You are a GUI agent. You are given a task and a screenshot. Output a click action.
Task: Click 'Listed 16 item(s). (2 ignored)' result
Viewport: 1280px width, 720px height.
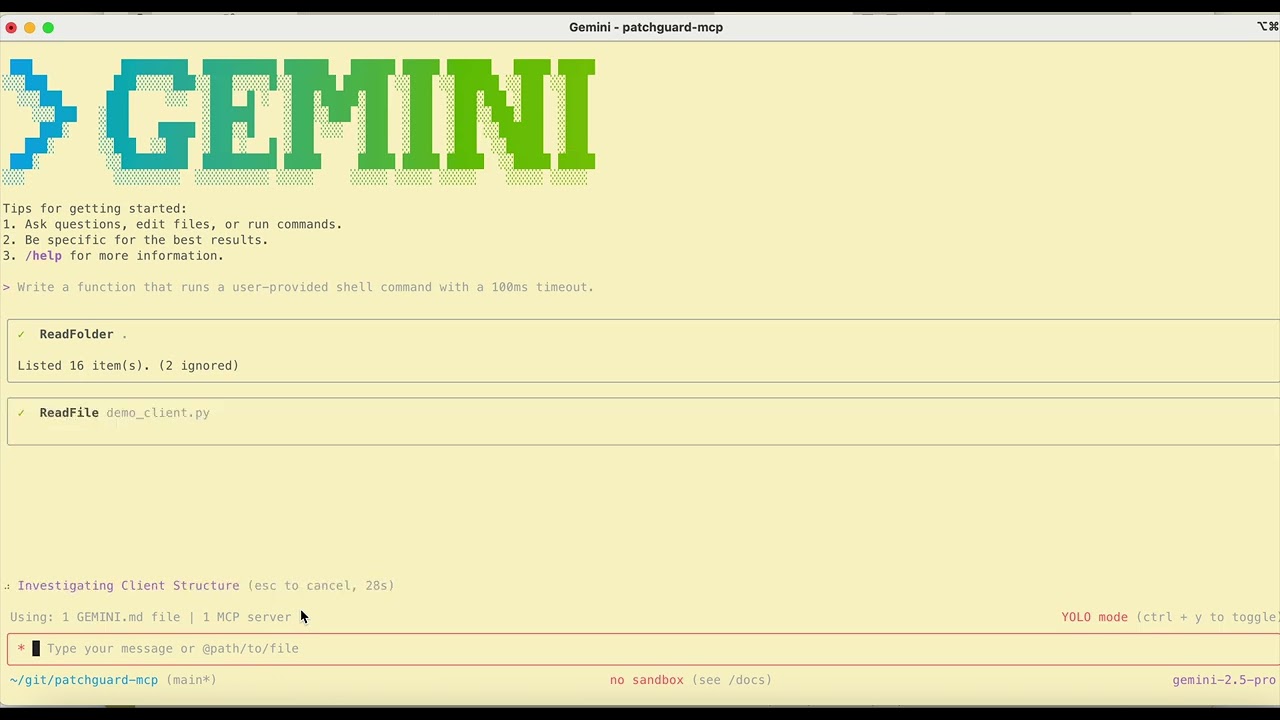(128, 366)
